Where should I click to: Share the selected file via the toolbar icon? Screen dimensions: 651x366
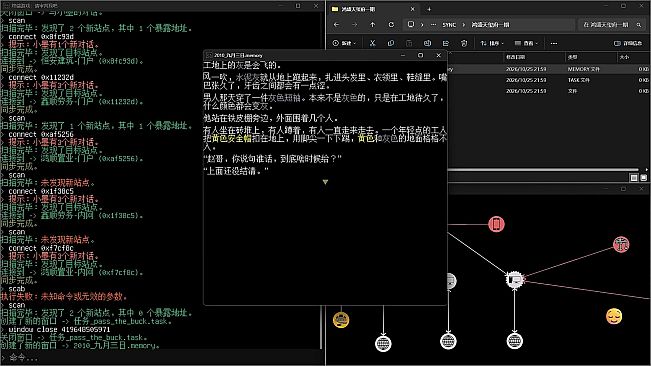point(445,43)
